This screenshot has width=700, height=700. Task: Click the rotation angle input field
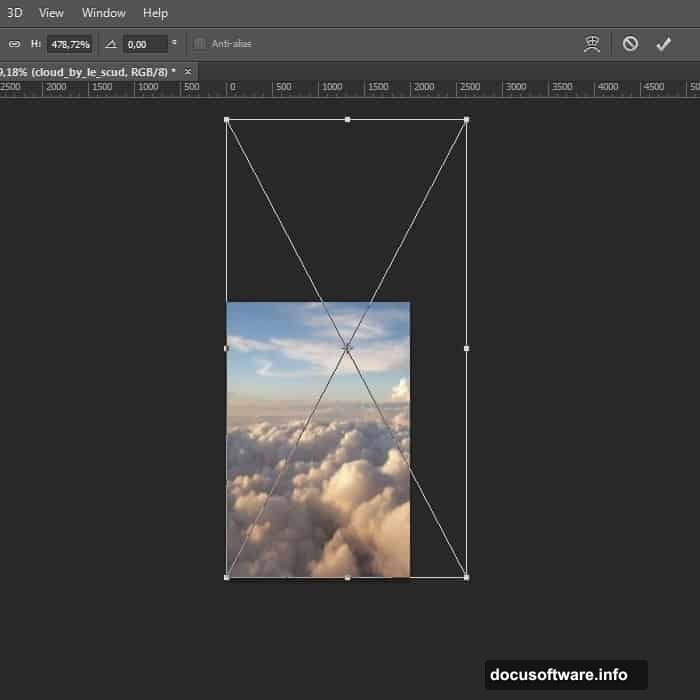pos(145,44)
